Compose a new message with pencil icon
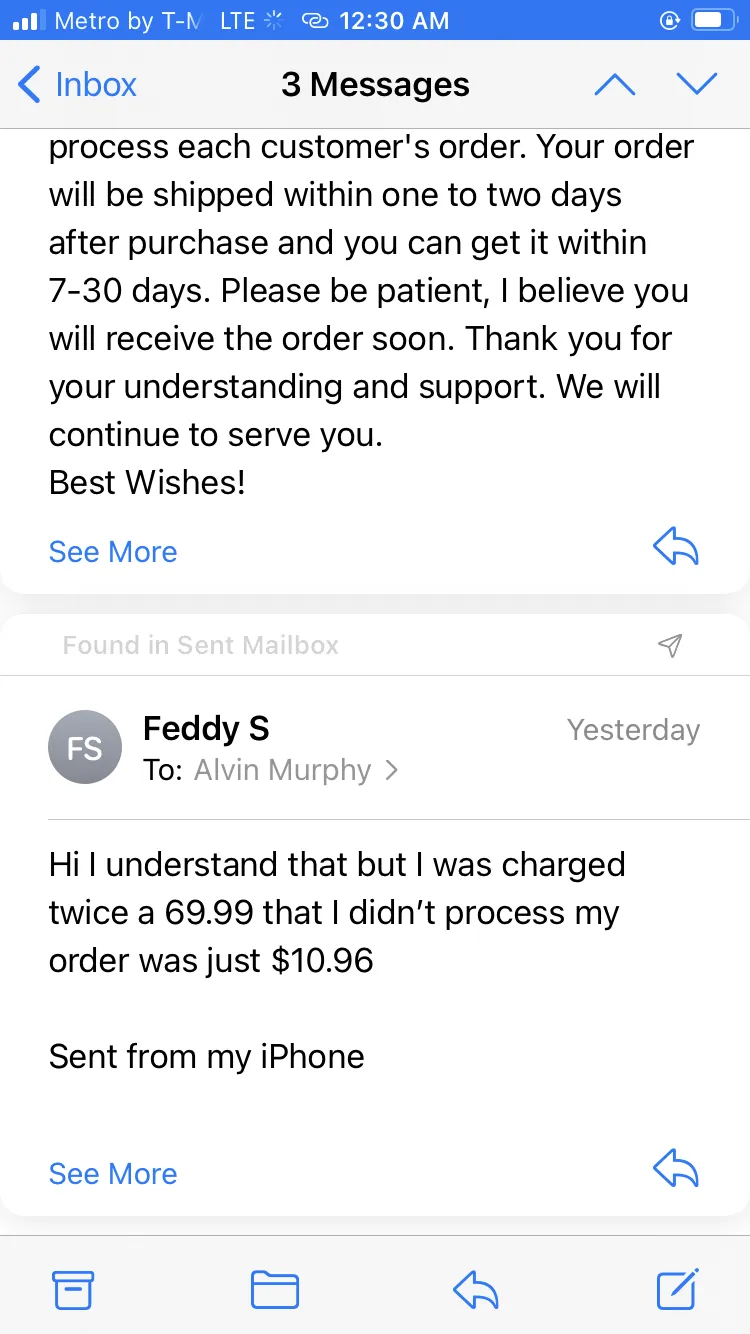This screenshot has height=1334, width=750. click(678, 1288)
